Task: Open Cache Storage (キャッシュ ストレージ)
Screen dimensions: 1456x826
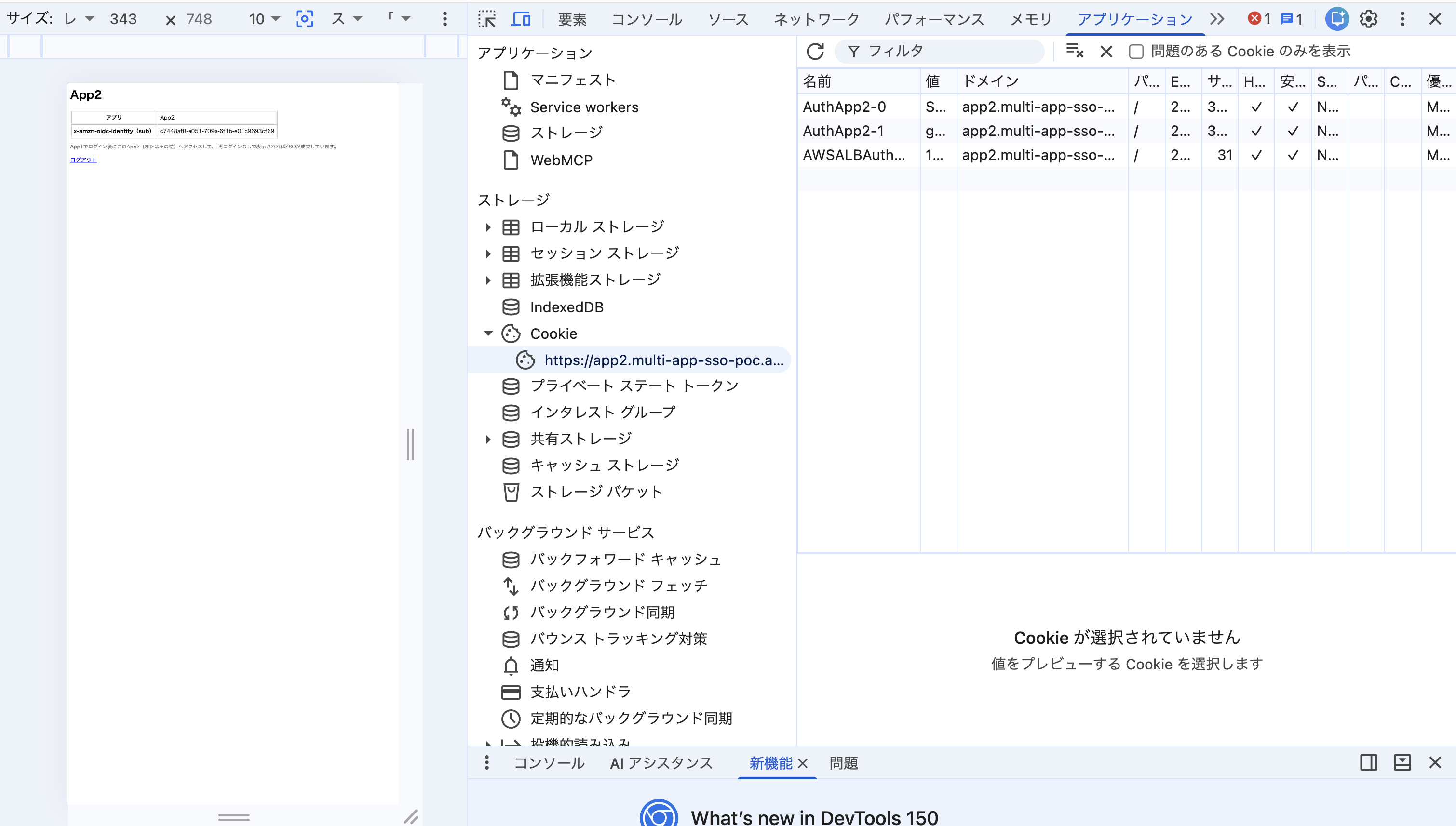Action: [591, 466]
